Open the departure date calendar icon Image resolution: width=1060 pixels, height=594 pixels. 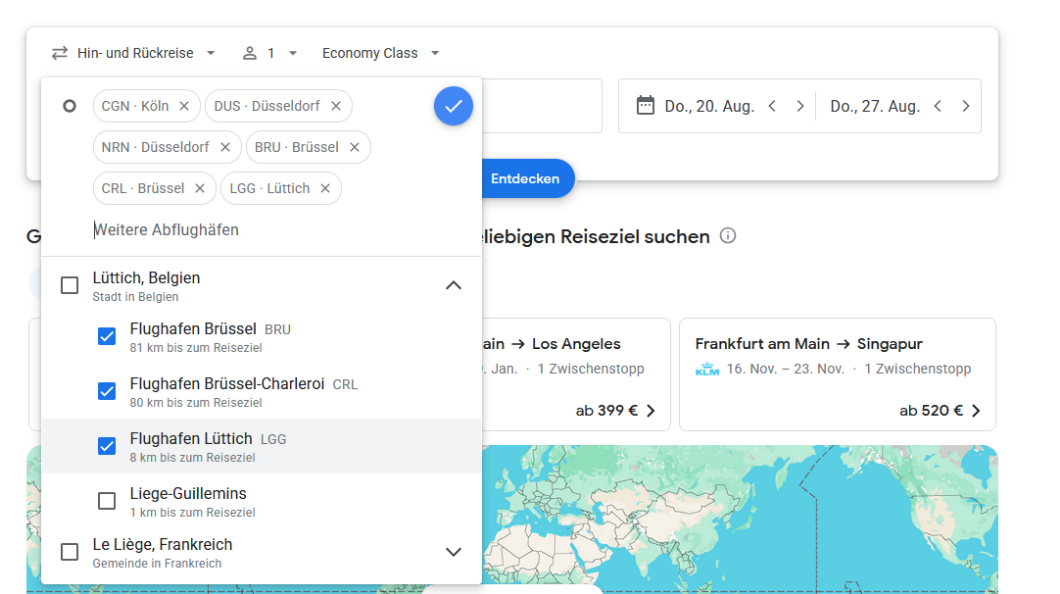coord(645,105)
